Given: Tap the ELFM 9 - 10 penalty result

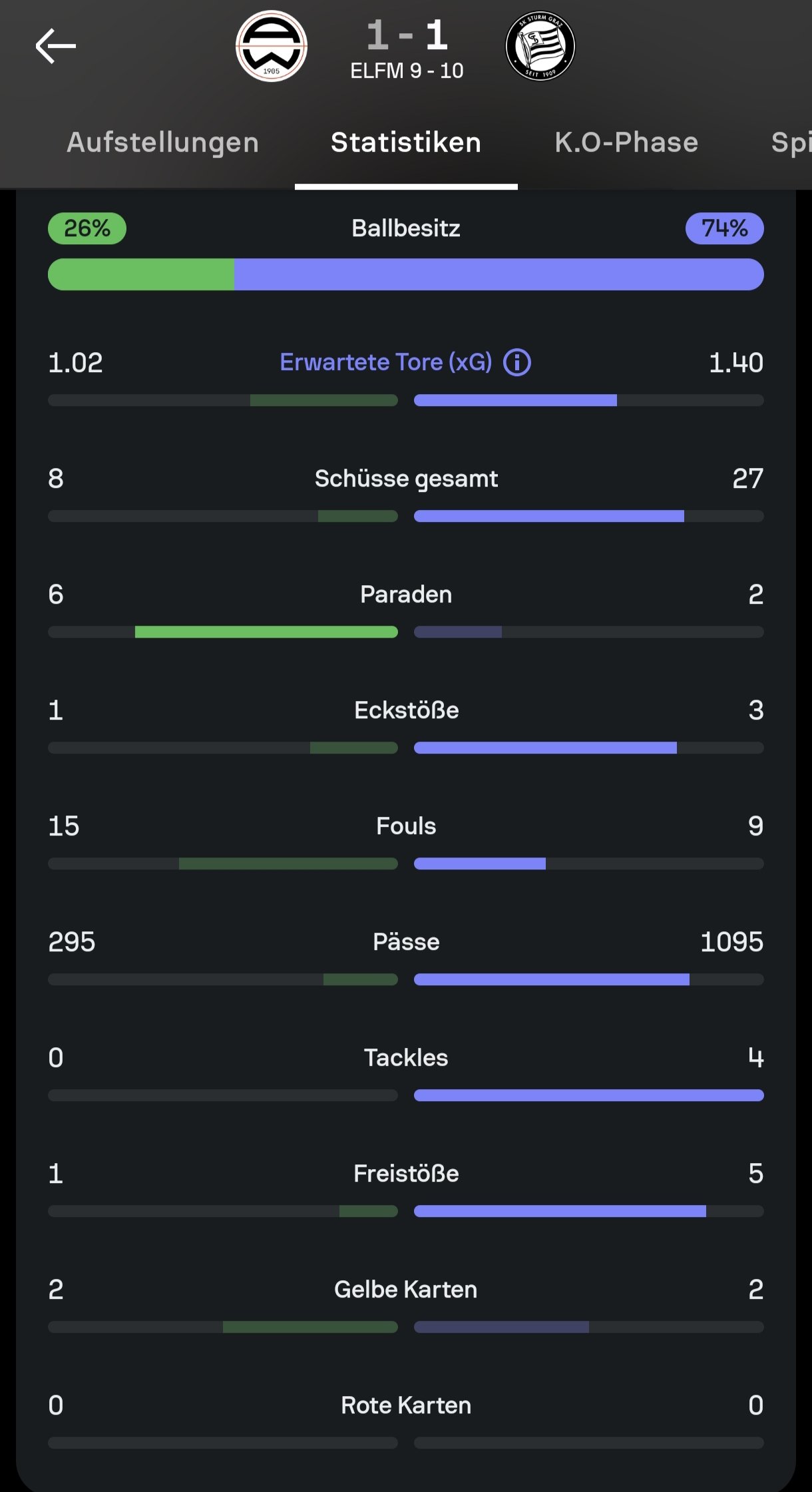Looking at the screenshot, I should [407, 71].
